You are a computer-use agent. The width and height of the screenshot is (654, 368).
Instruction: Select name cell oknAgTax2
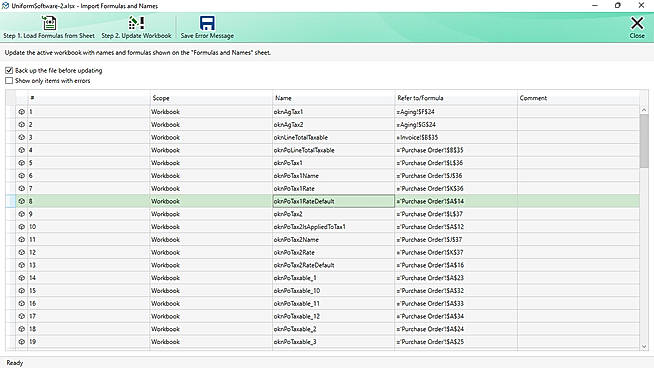click(334, 124)
